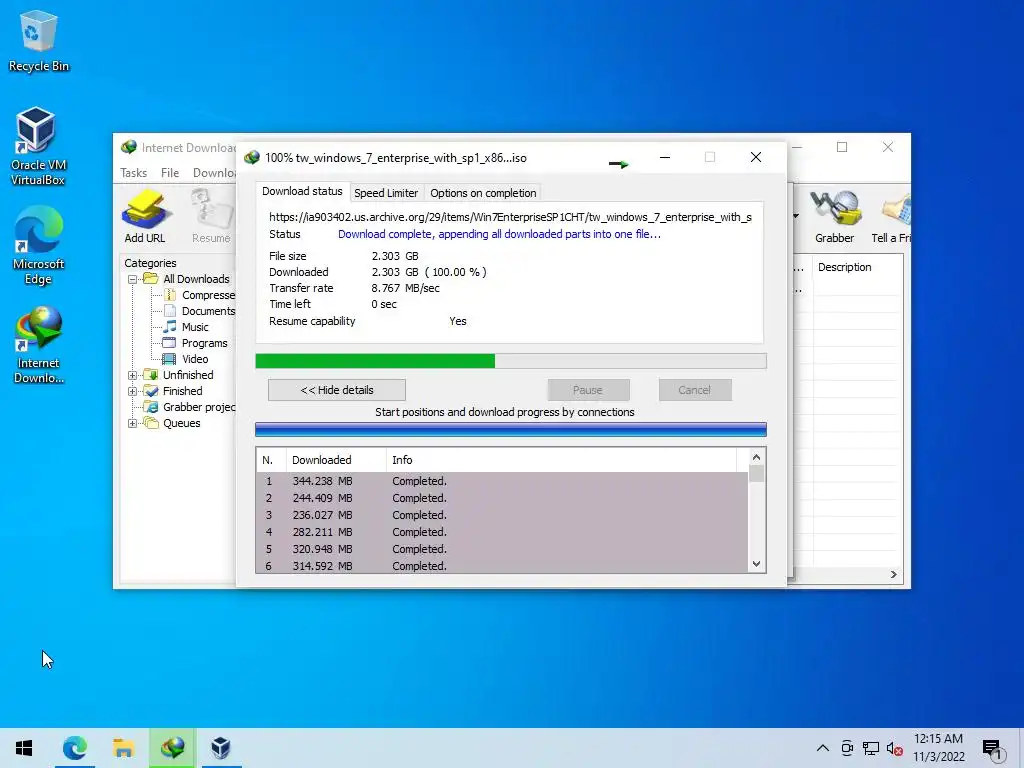Open the Downloads menu in IDM
This screenshot has height=768, width=1024.
[x=214, y=173]
